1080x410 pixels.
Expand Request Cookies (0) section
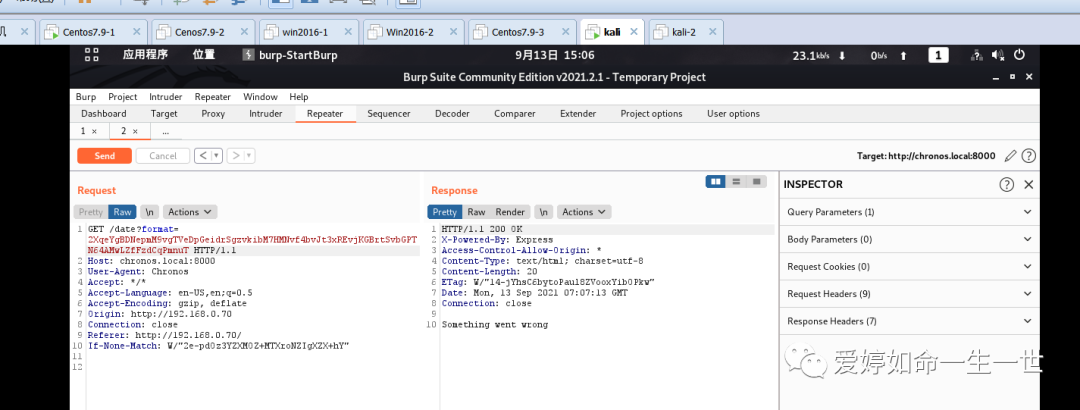point(910,266)
